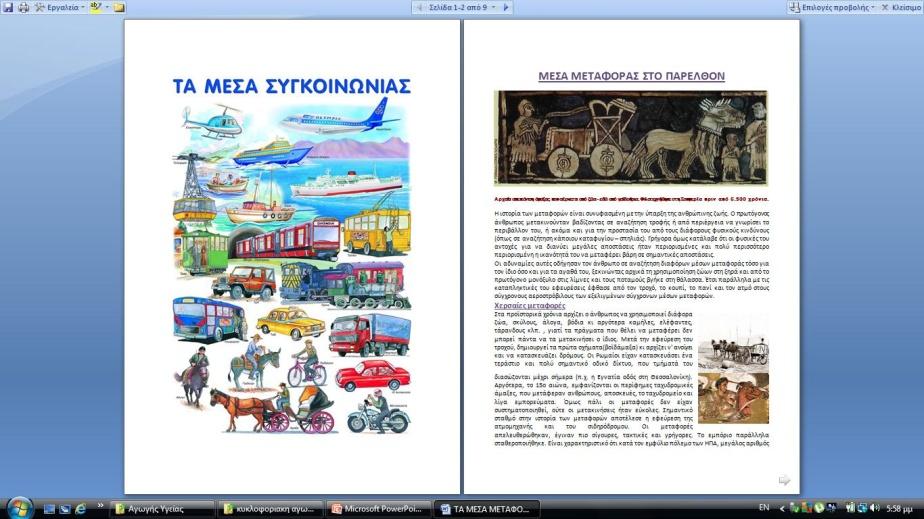Go to next screen arrow
Viewport: 924px width, 519px height.
tap(506, 8)
